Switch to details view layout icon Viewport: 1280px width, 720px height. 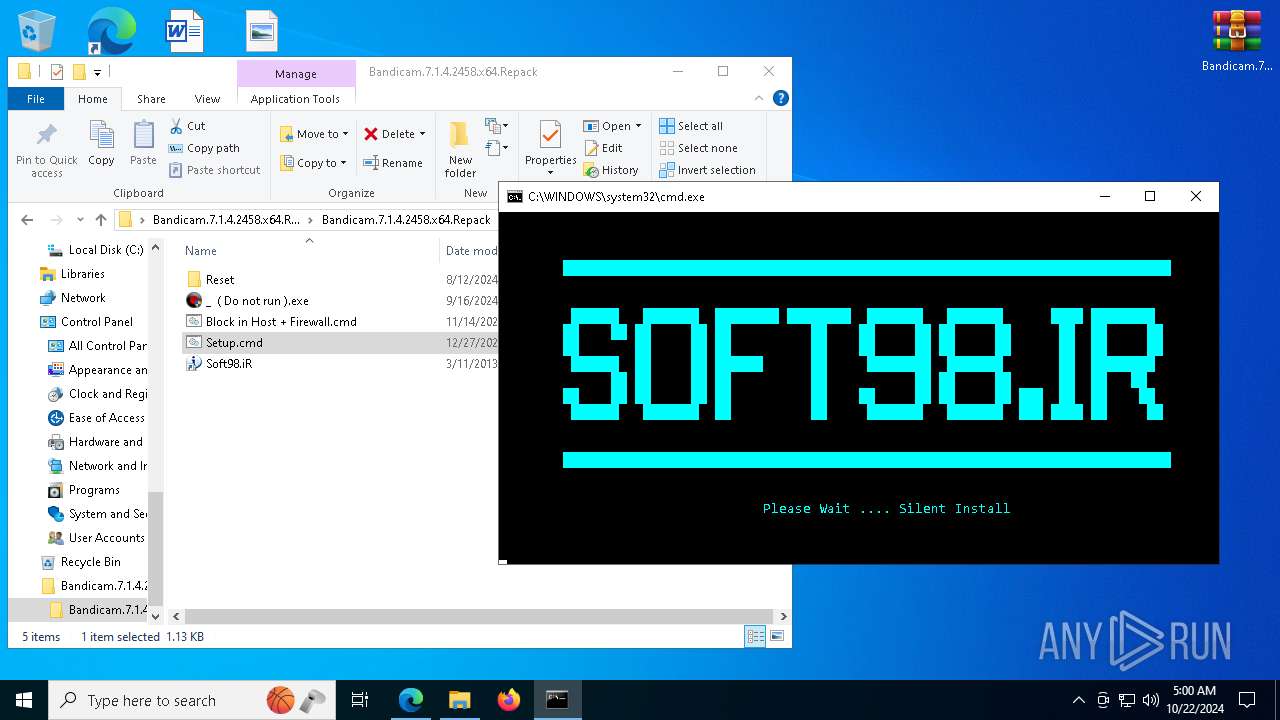(755, 636)
